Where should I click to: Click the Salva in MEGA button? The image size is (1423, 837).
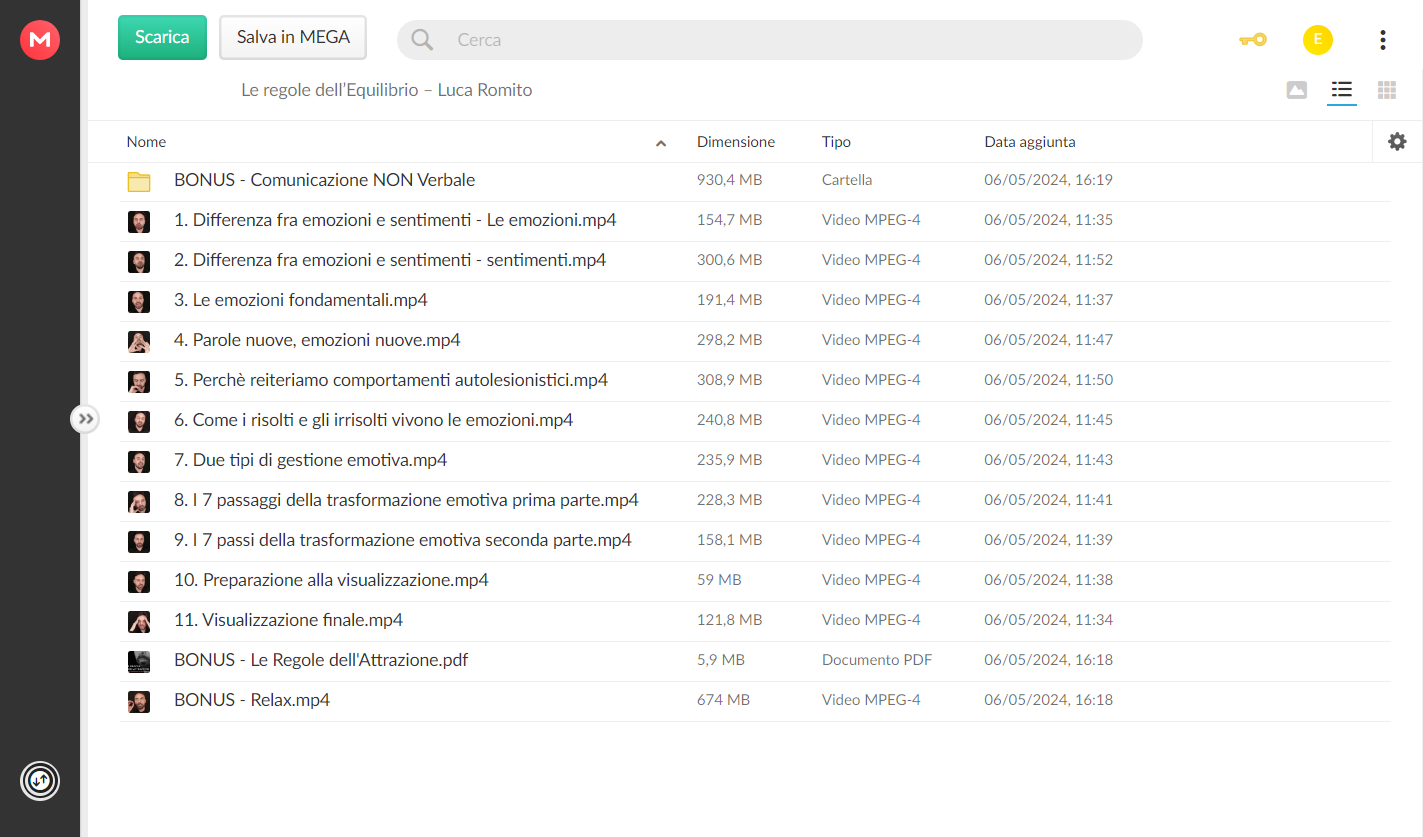[293, 37]
